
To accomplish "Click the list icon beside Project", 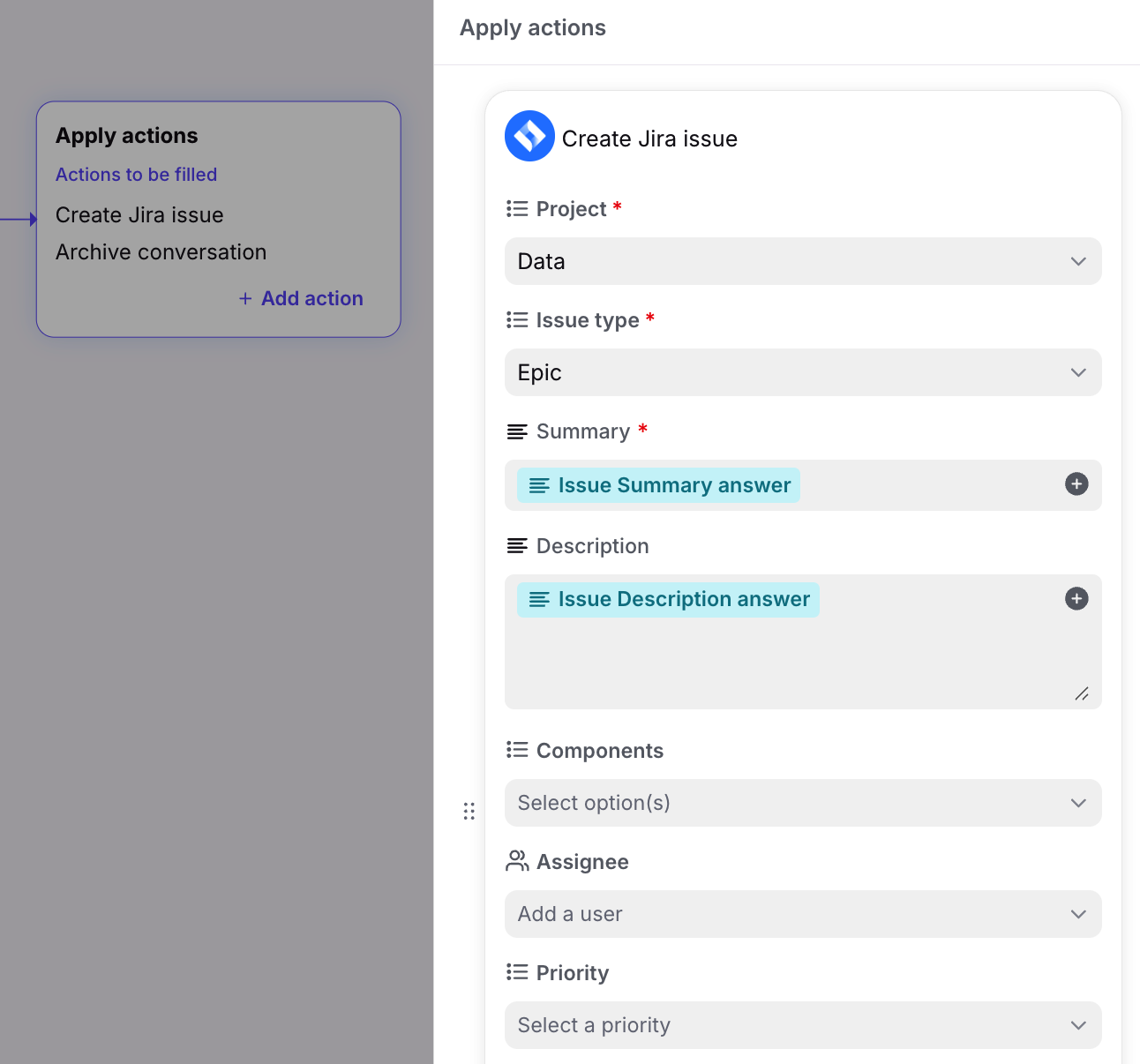I will [x=517, y=209].
